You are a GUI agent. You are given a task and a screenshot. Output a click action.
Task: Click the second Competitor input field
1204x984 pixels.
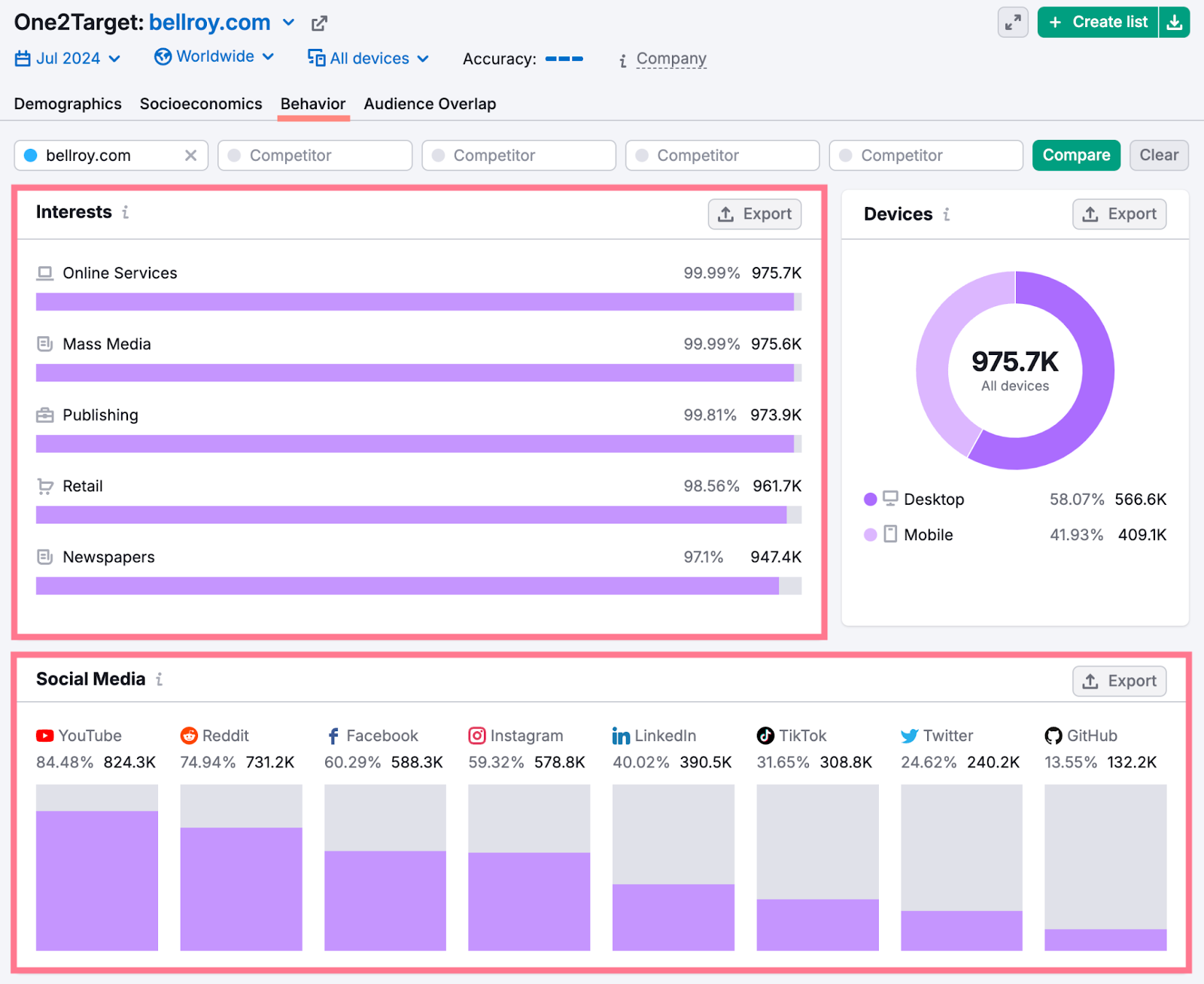(519, 156)
